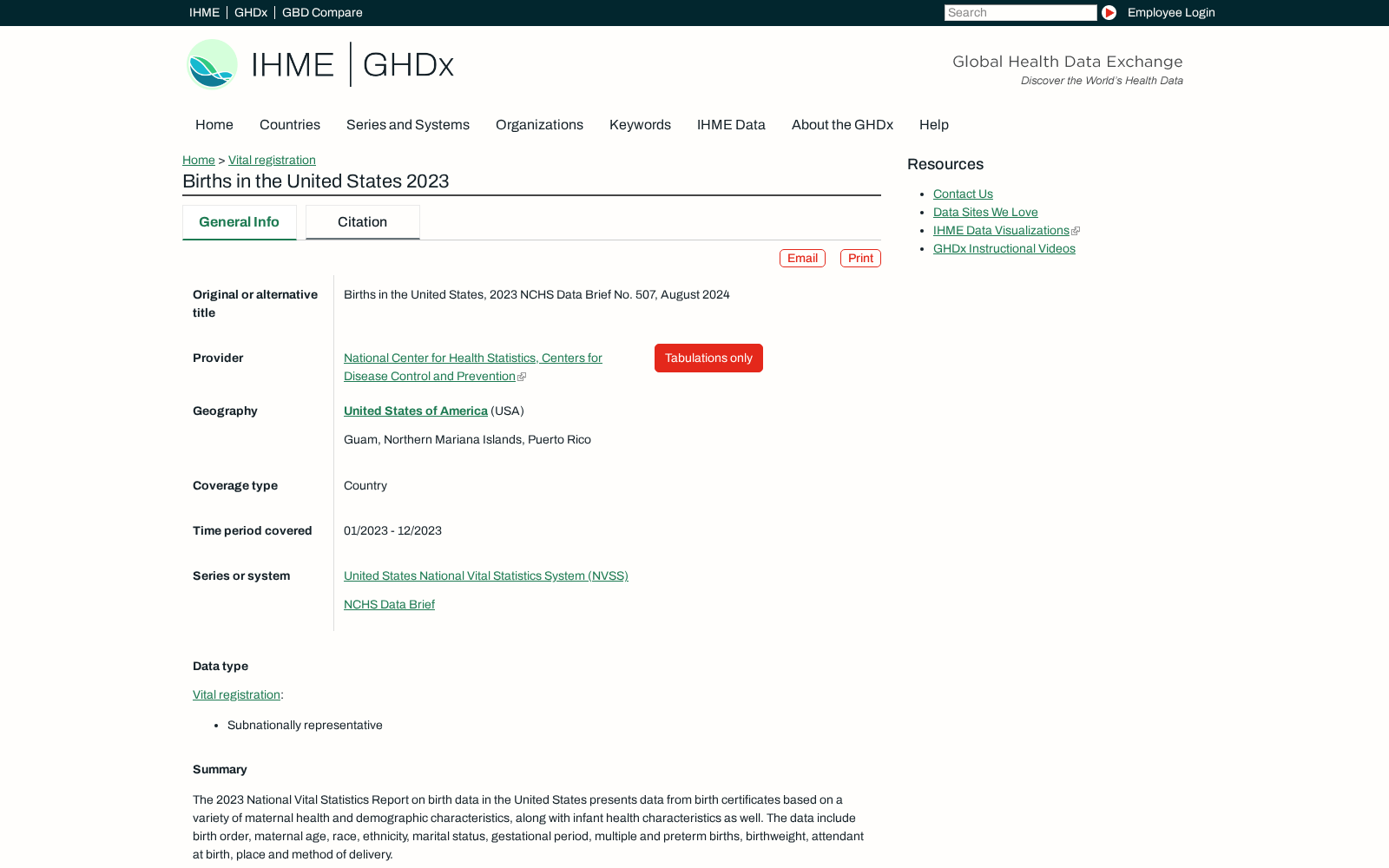The width and height of the screenshot is (1389, 868).
Task: Click the Tabulations only red button
Action: [x=708, y=358]
